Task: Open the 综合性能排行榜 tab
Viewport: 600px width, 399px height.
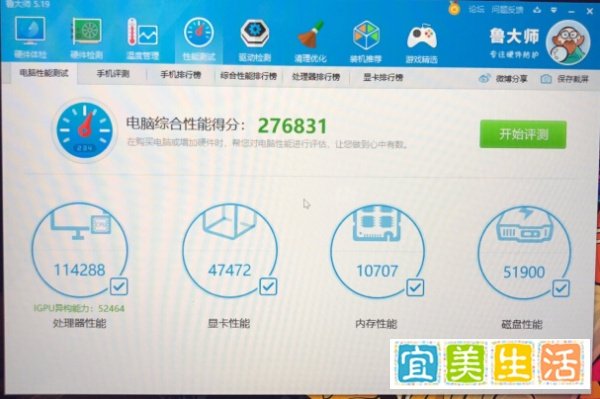Action: pyautogui.click(x=248, y=76)
